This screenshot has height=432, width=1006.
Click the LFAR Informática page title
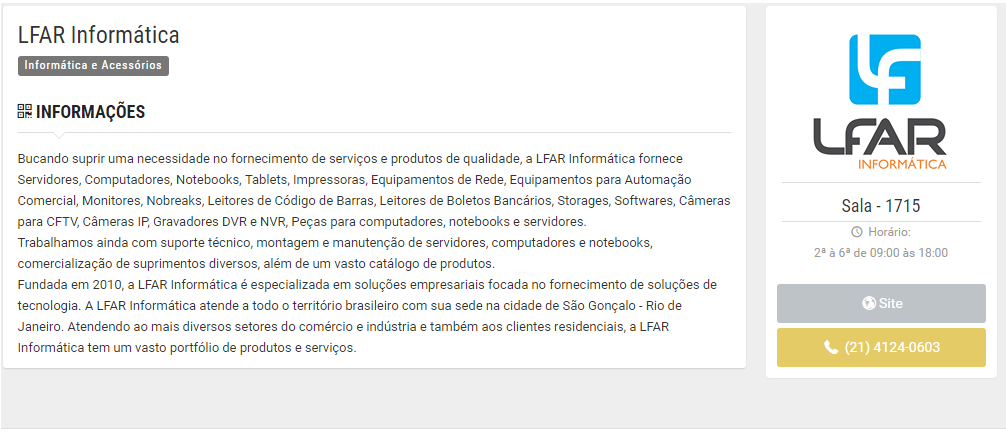tap(99, 35)
